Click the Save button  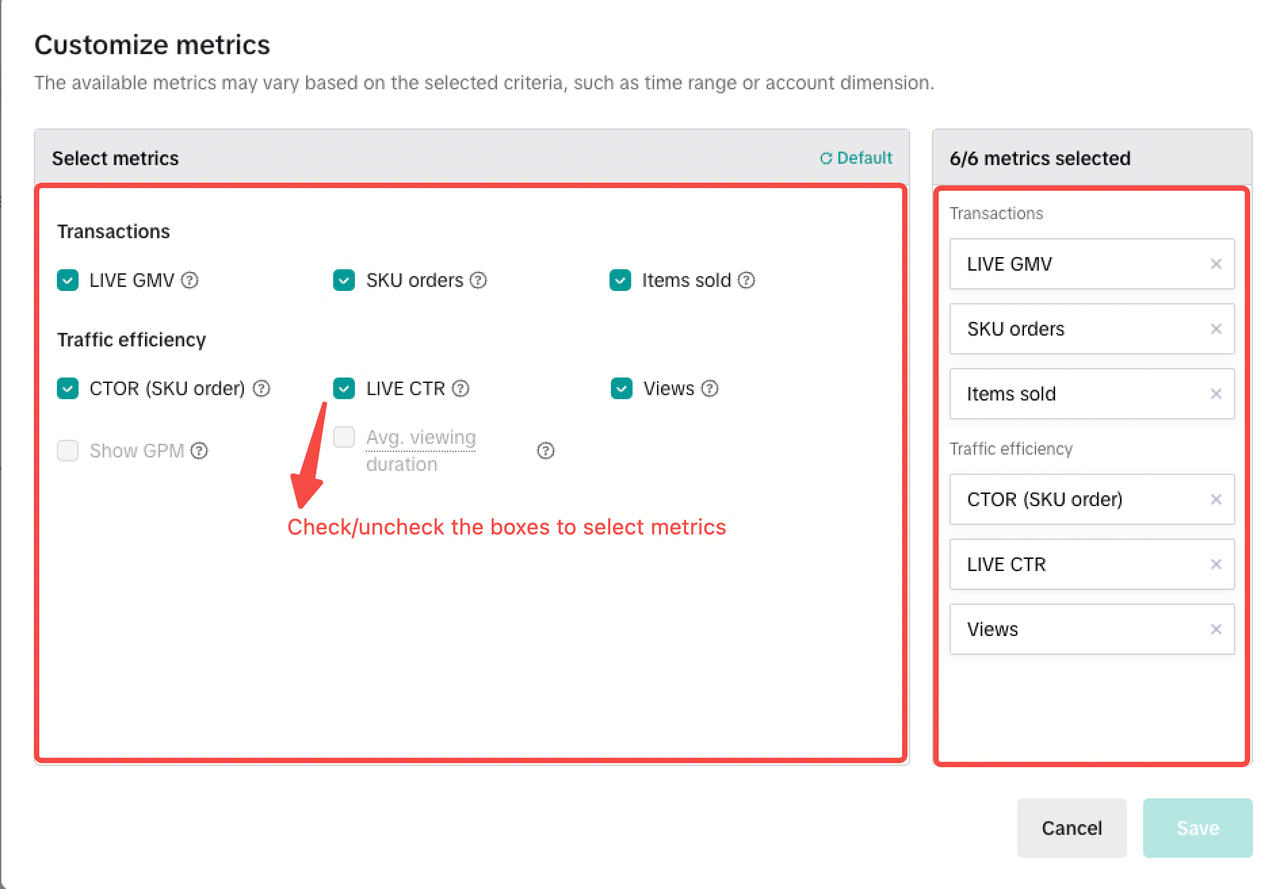coord(1197,828)
